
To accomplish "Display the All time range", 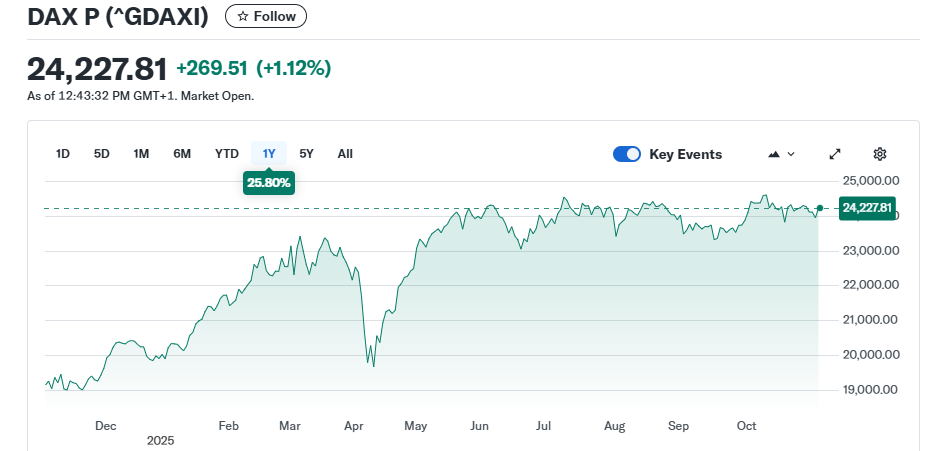I will coord(345,154).
